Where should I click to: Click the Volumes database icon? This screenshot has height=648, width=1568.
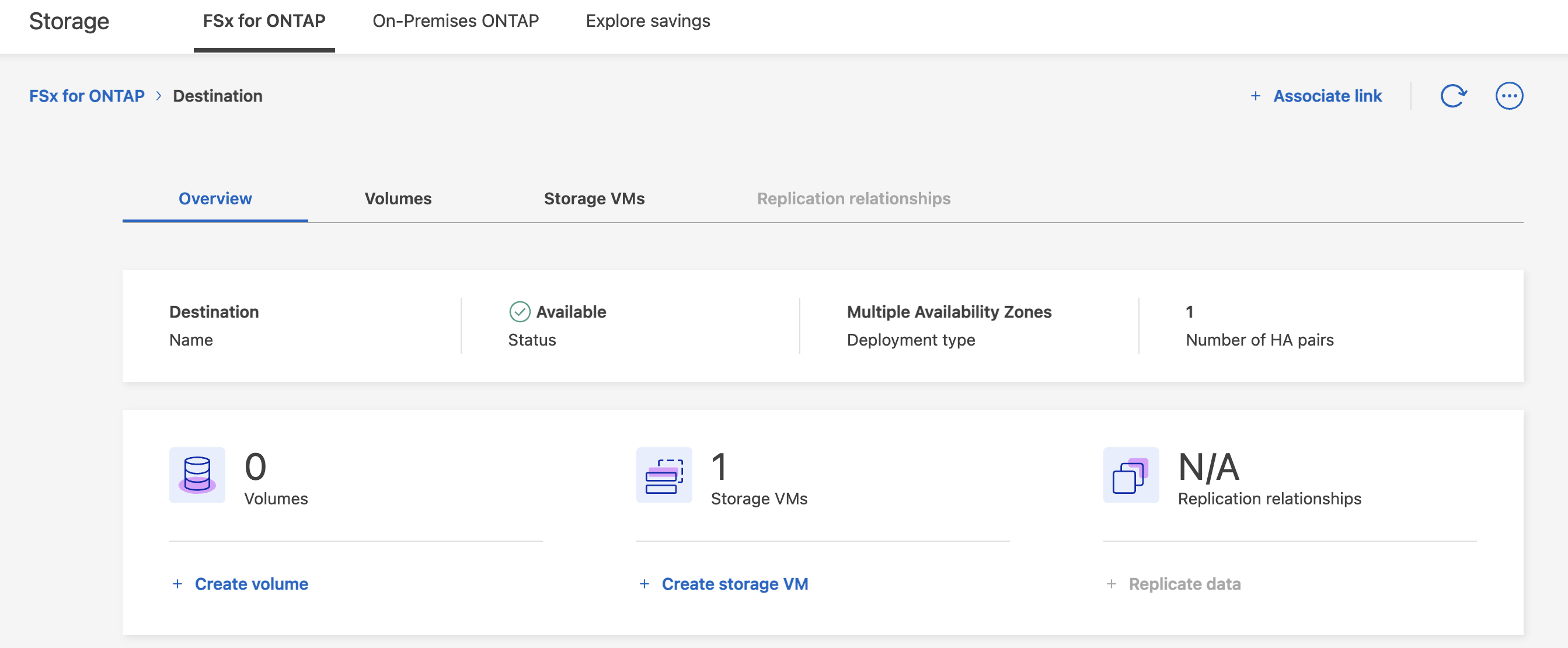pyautogui.click(x=197, y=476)
